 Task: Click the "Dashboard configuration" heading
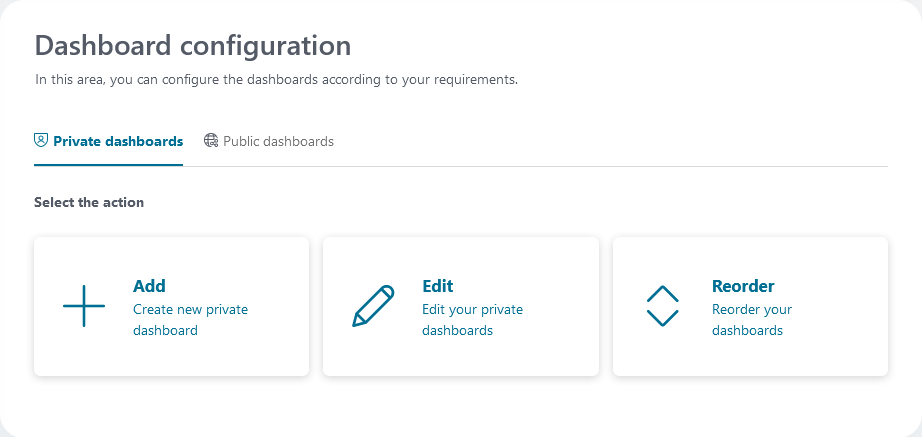(x=193, y=45)
